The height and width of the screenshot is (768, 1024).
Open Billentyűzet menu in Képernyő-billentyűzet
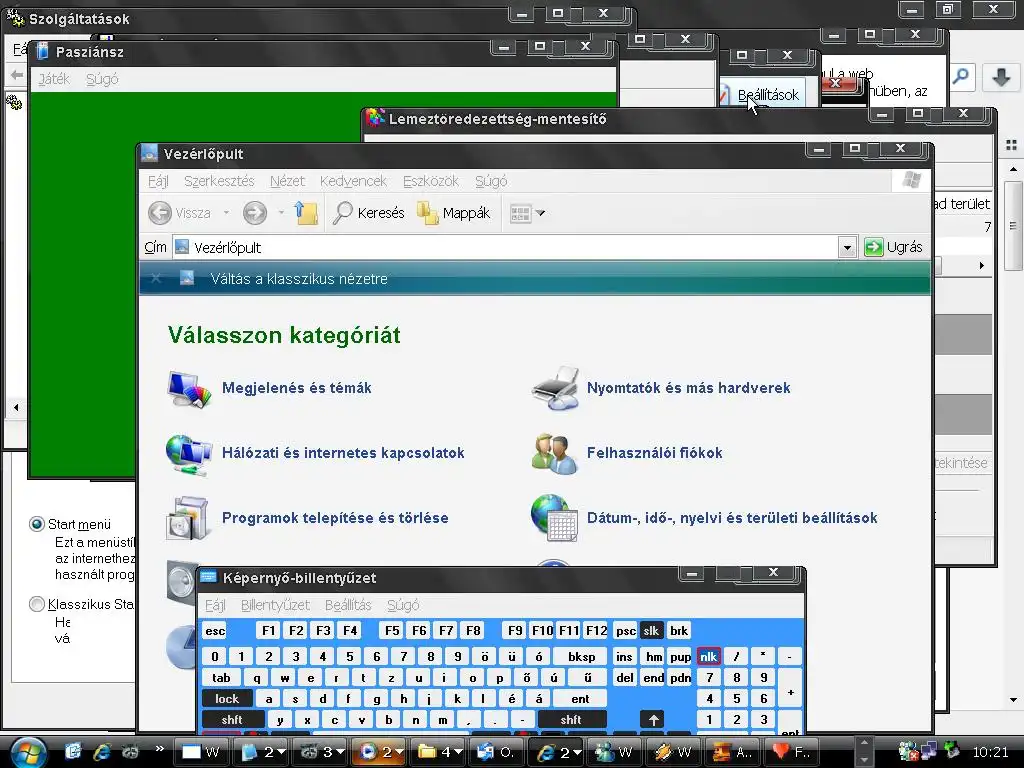coord(275,605)
